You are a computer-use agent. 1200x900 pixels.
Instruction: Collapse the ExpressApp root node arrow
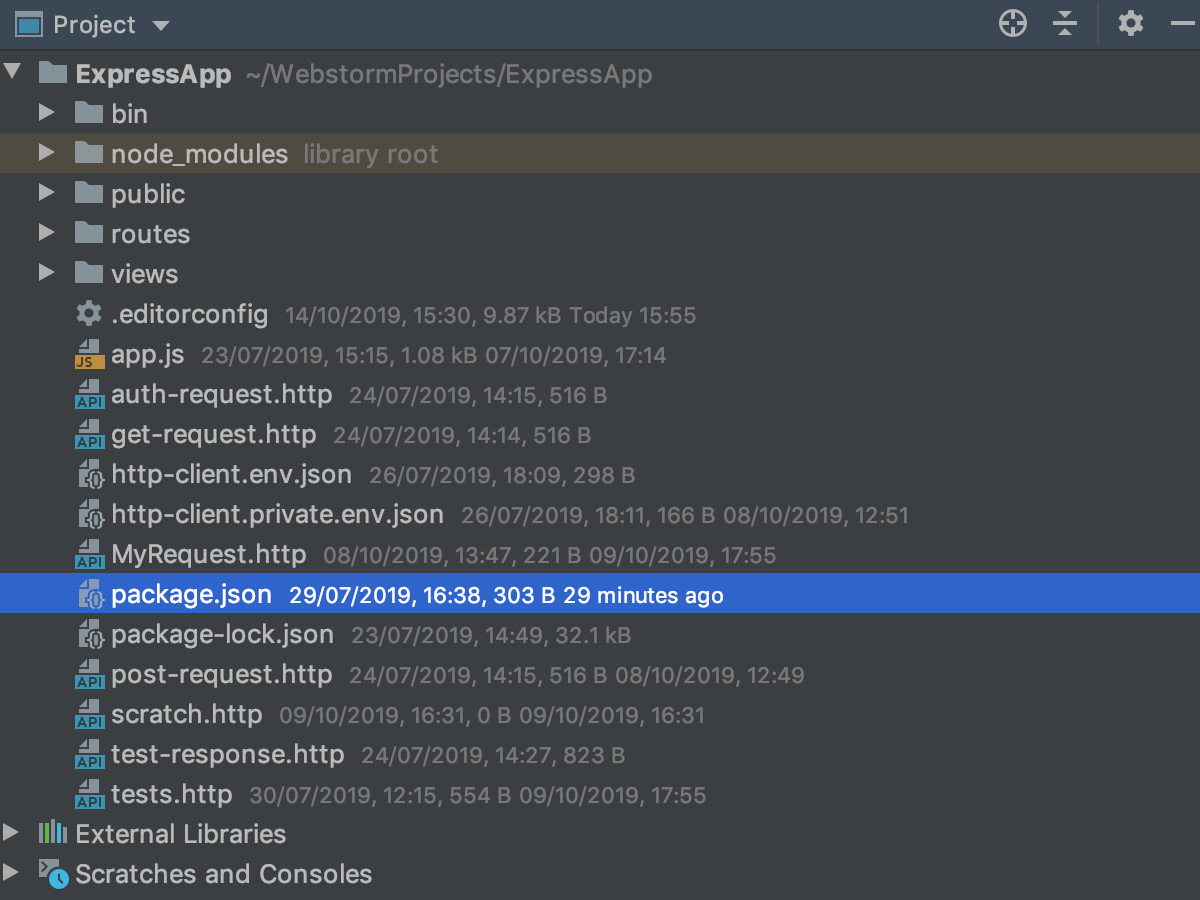(12, 73)
